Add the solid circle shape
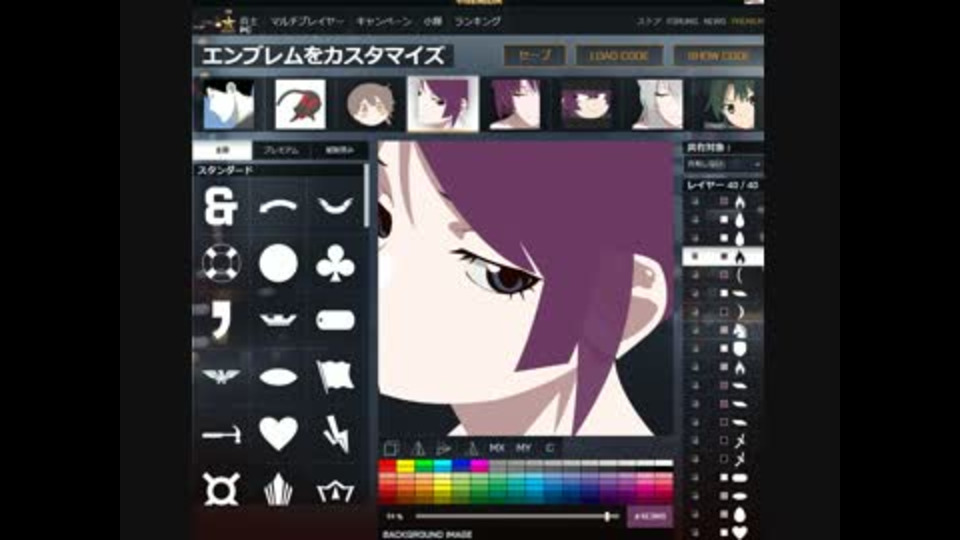The height and width of the screenshot is (540, 960). tap(278, 263)
